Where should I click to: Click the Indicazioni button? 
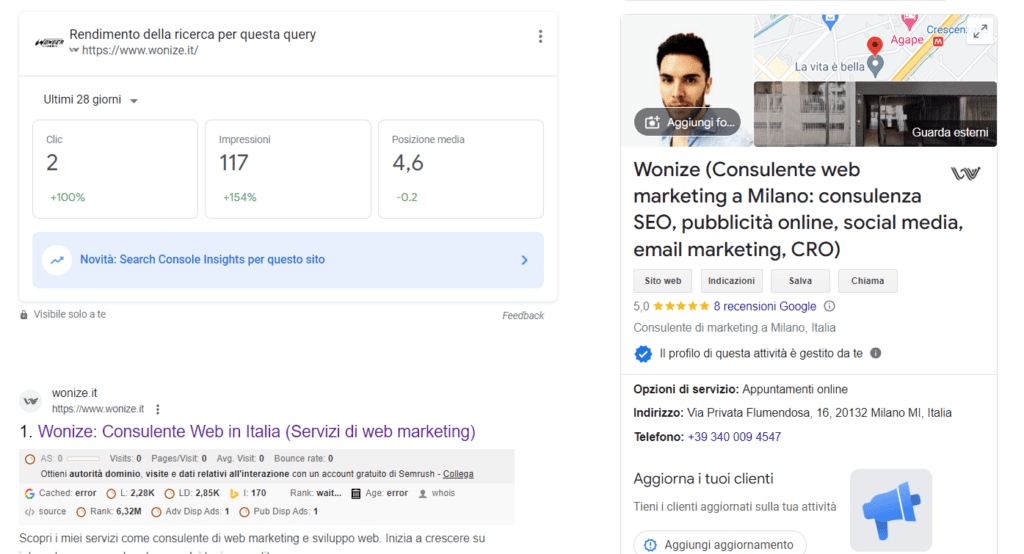click(731, 281)
